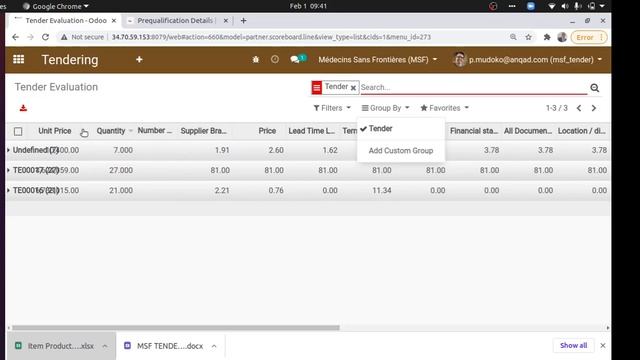640x360 pixels.
Task: Open Item Product xlsx download options arrow
Action: (105, 346)
